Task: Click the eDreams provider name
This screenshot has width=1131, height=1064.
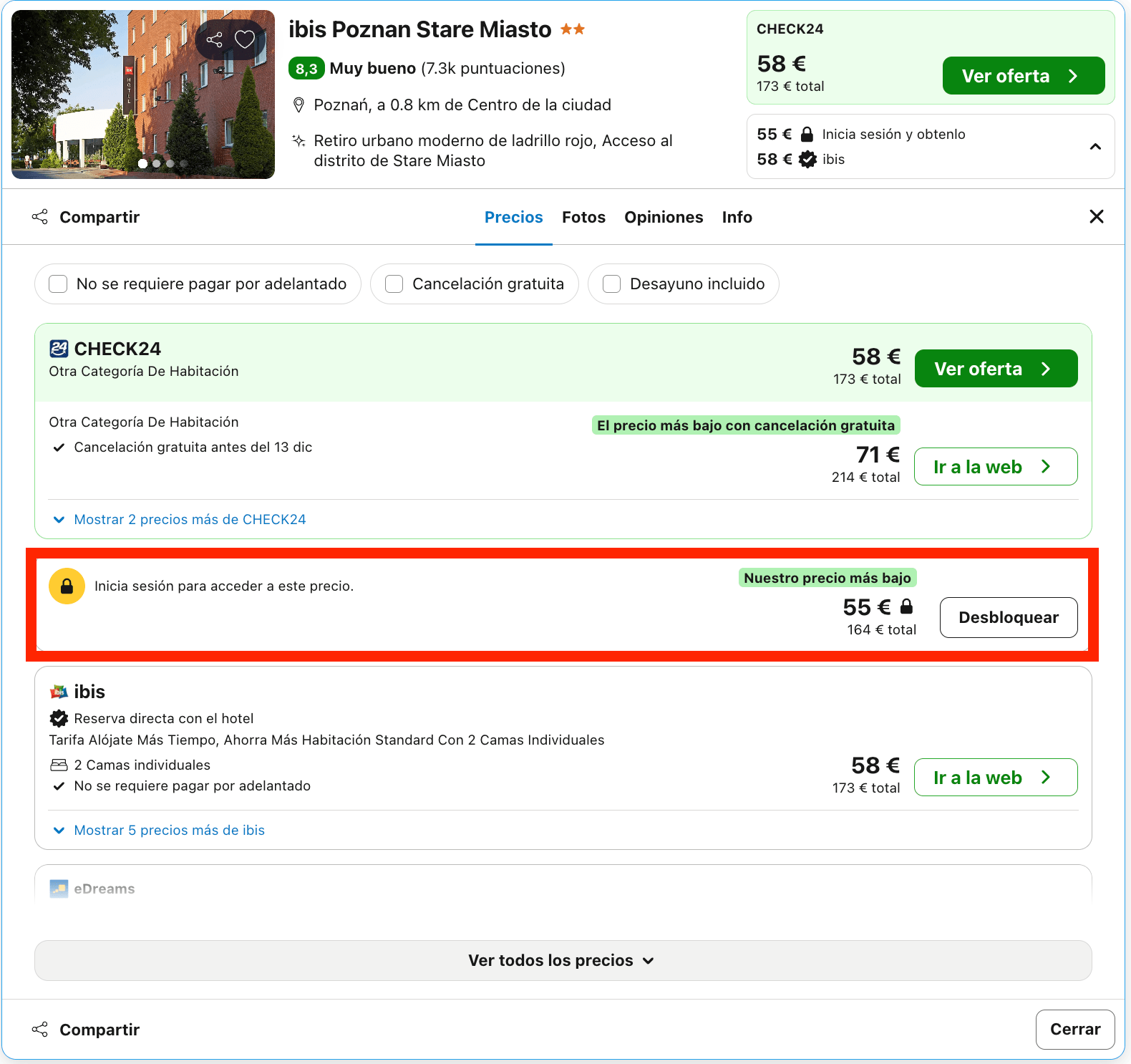Action: click(x=105, y=889)
